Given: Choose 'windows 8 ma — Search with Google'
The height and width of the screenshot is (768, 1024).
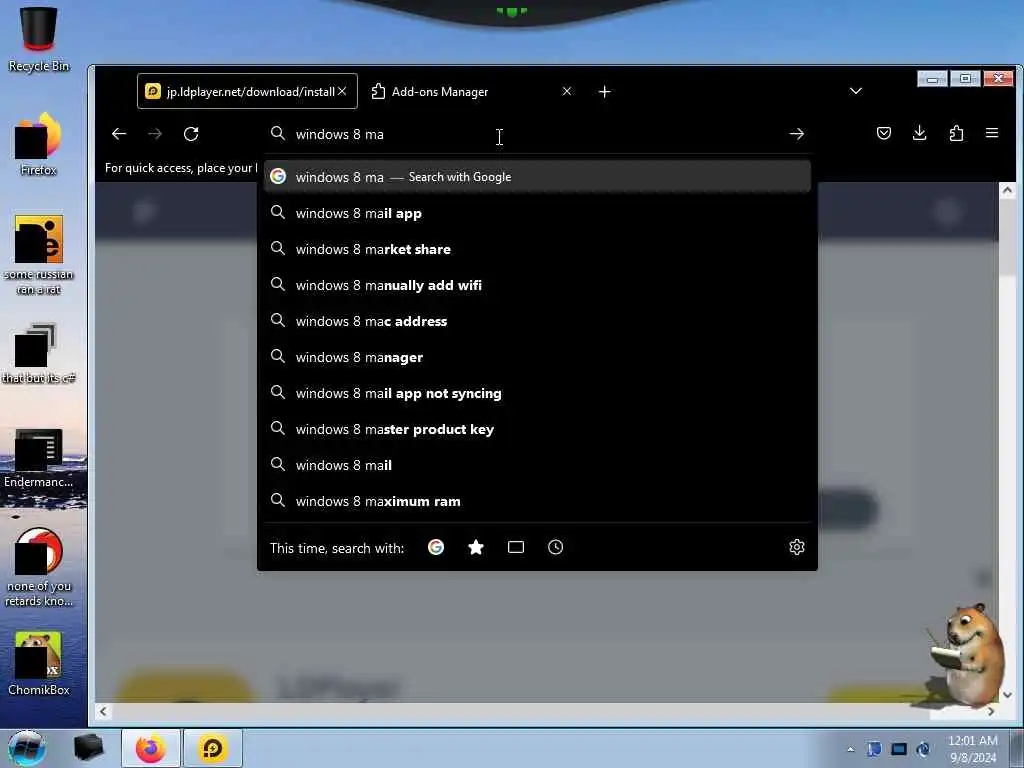Looking at the screenshot, I should [537, 176].
